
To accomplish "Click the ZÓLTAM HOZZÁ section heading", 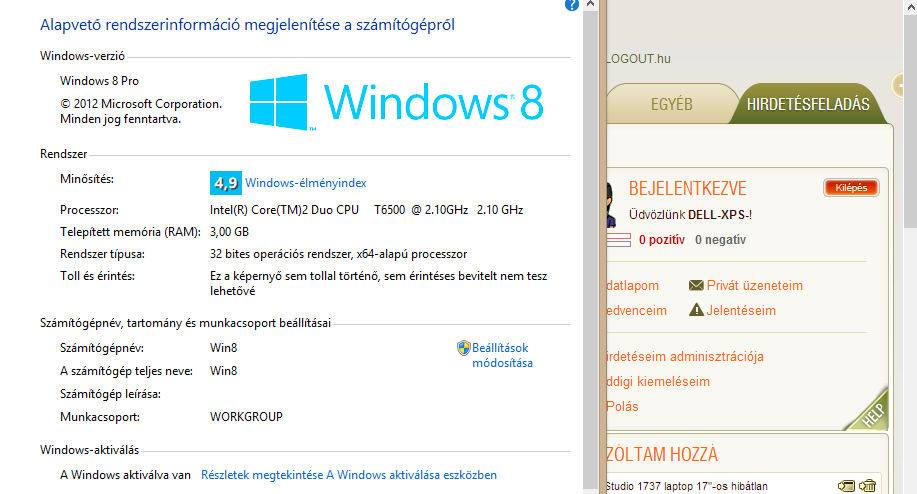I will click(662, 454).
